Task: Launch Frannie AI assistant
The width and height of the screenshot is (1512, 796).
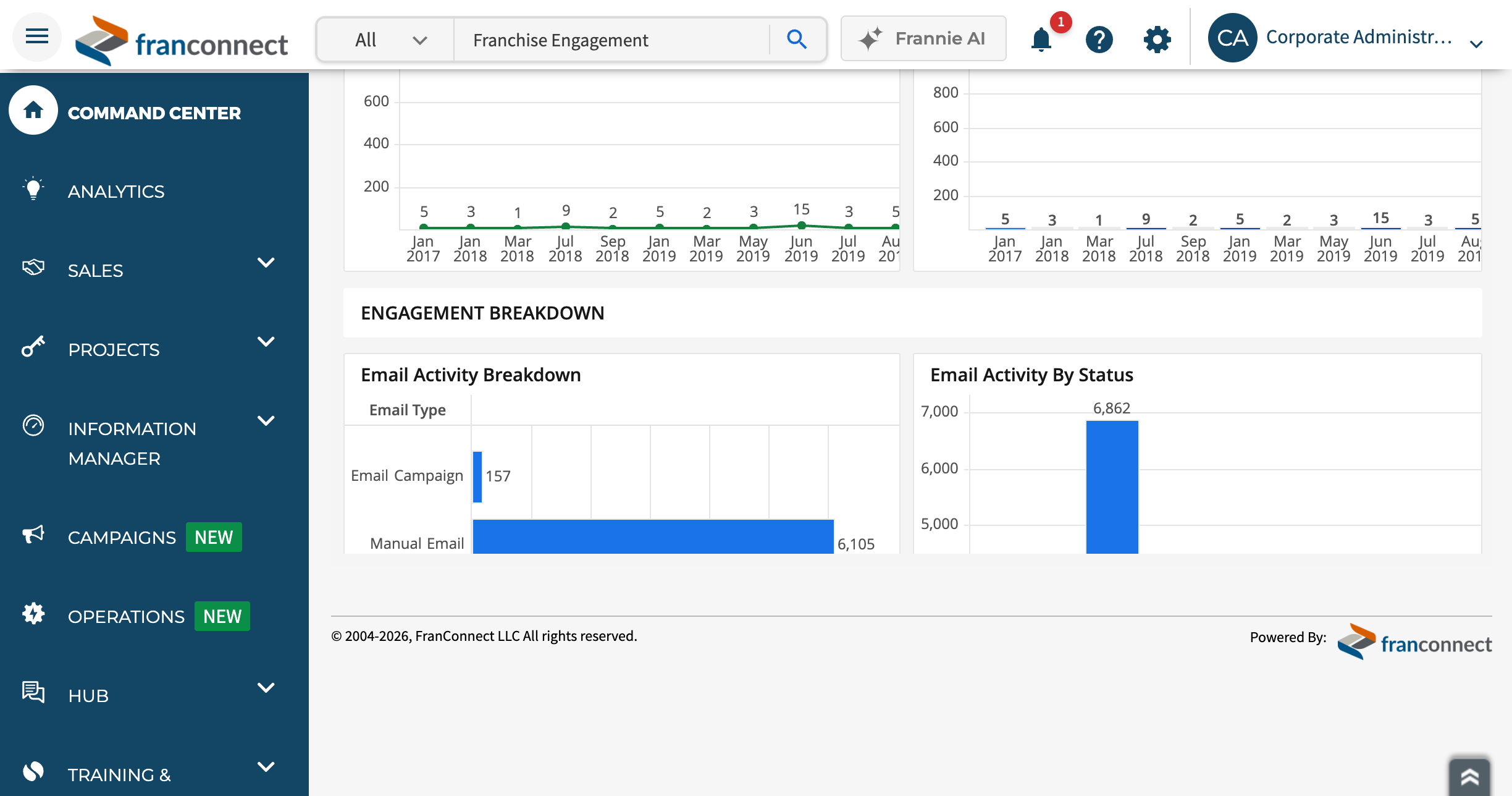Action: (x=923, y=38)
